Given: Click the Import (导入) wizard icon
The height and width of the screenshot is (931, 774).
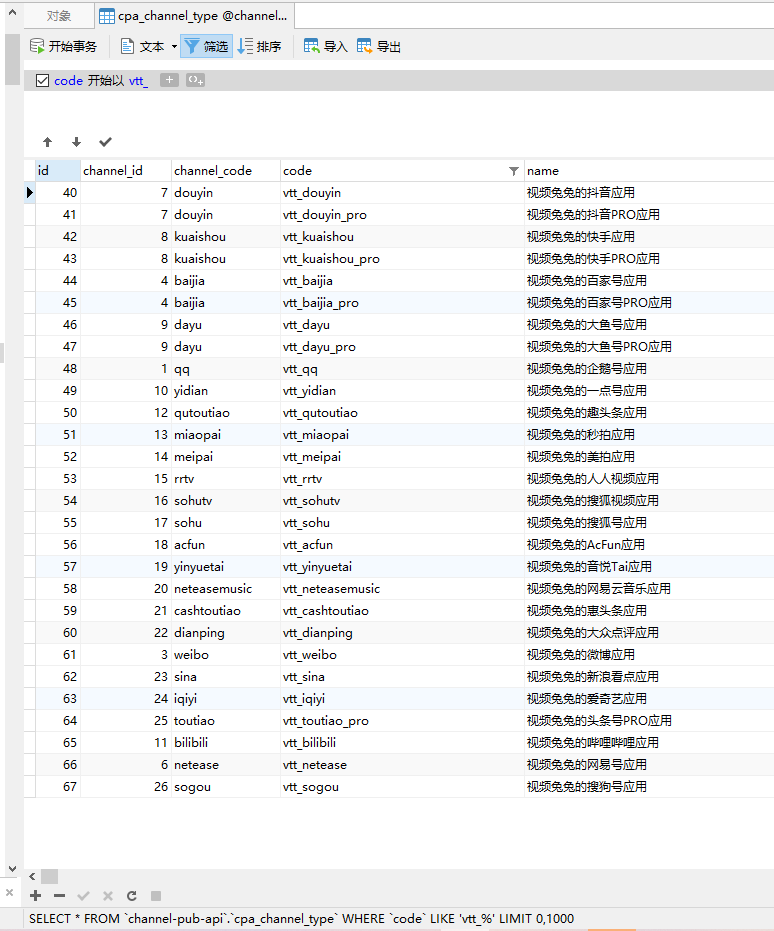Looking at the screenshot, I should (x=325, y=46).
